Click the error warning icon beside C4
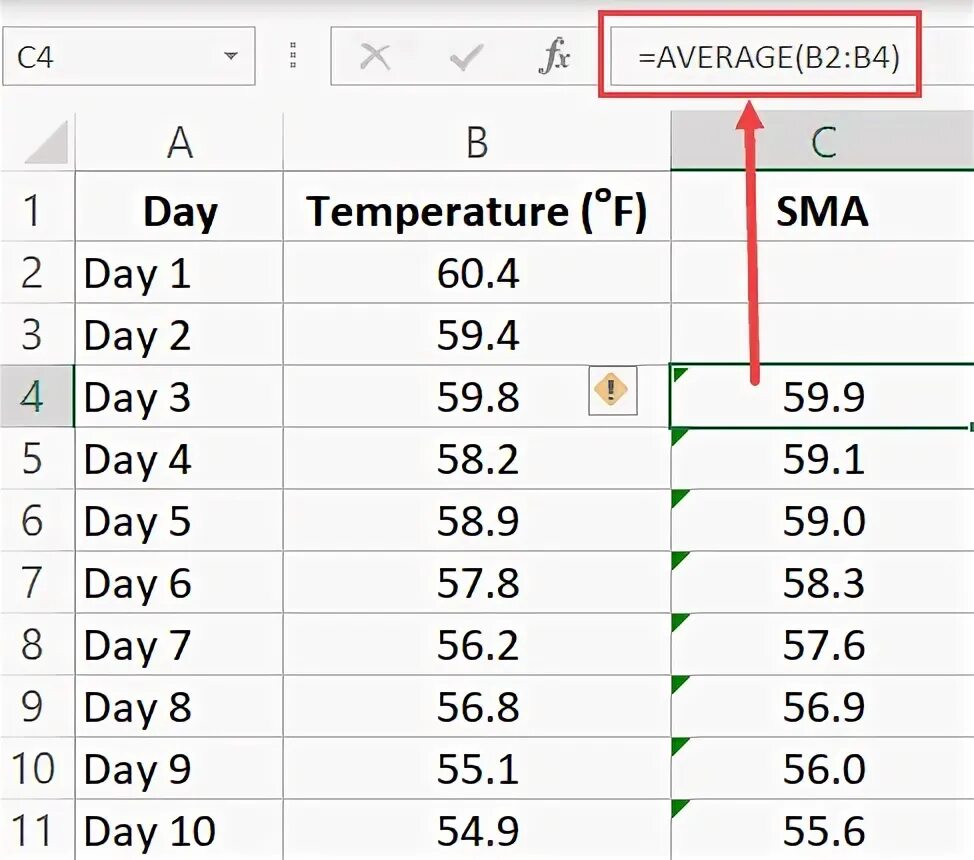This screenshot has height=860, width=974. (611, 389)
